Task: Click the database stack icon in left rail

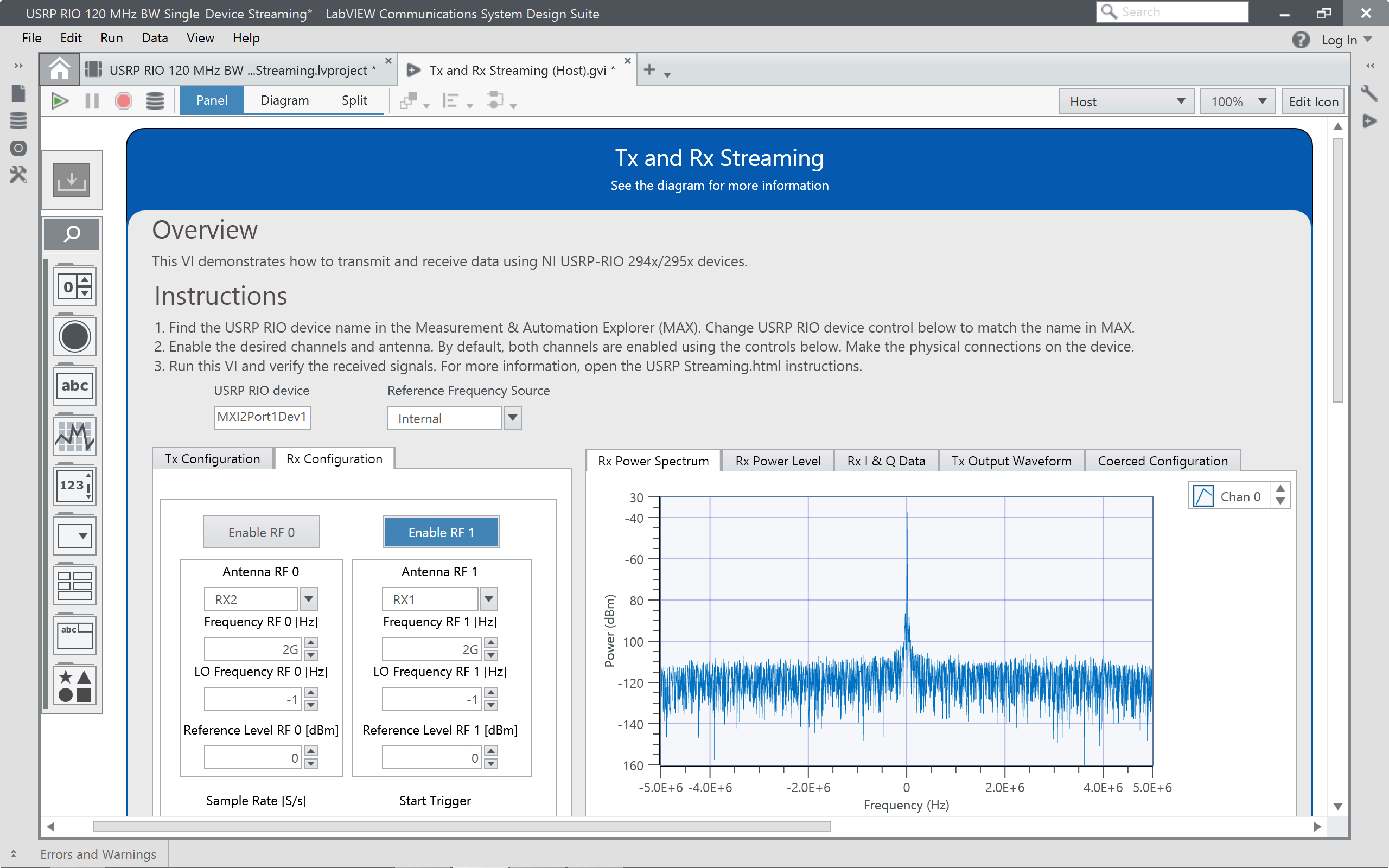Action: pos(18,120)
